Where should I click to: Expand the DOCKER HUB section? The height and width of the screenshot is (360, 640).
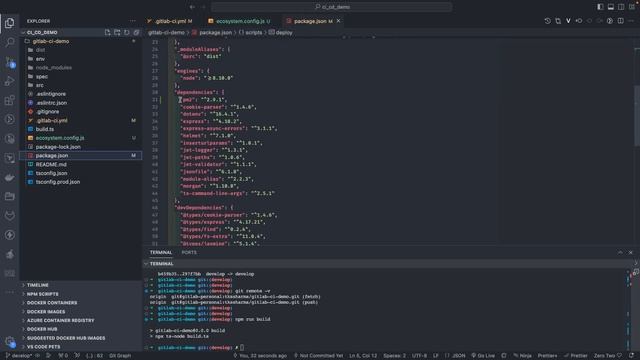81,329
